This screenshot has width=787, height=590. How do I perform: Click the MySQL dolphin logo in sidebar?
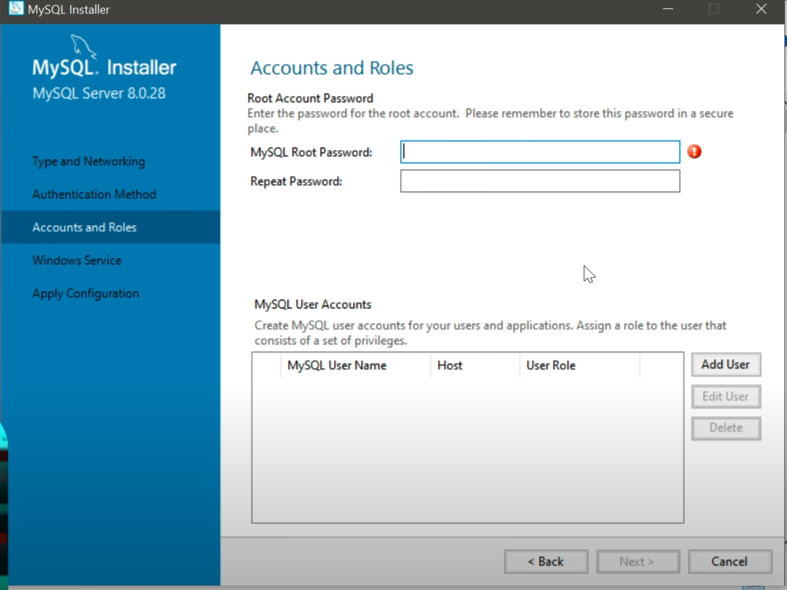pyautogui.click(x=83, y=46)
